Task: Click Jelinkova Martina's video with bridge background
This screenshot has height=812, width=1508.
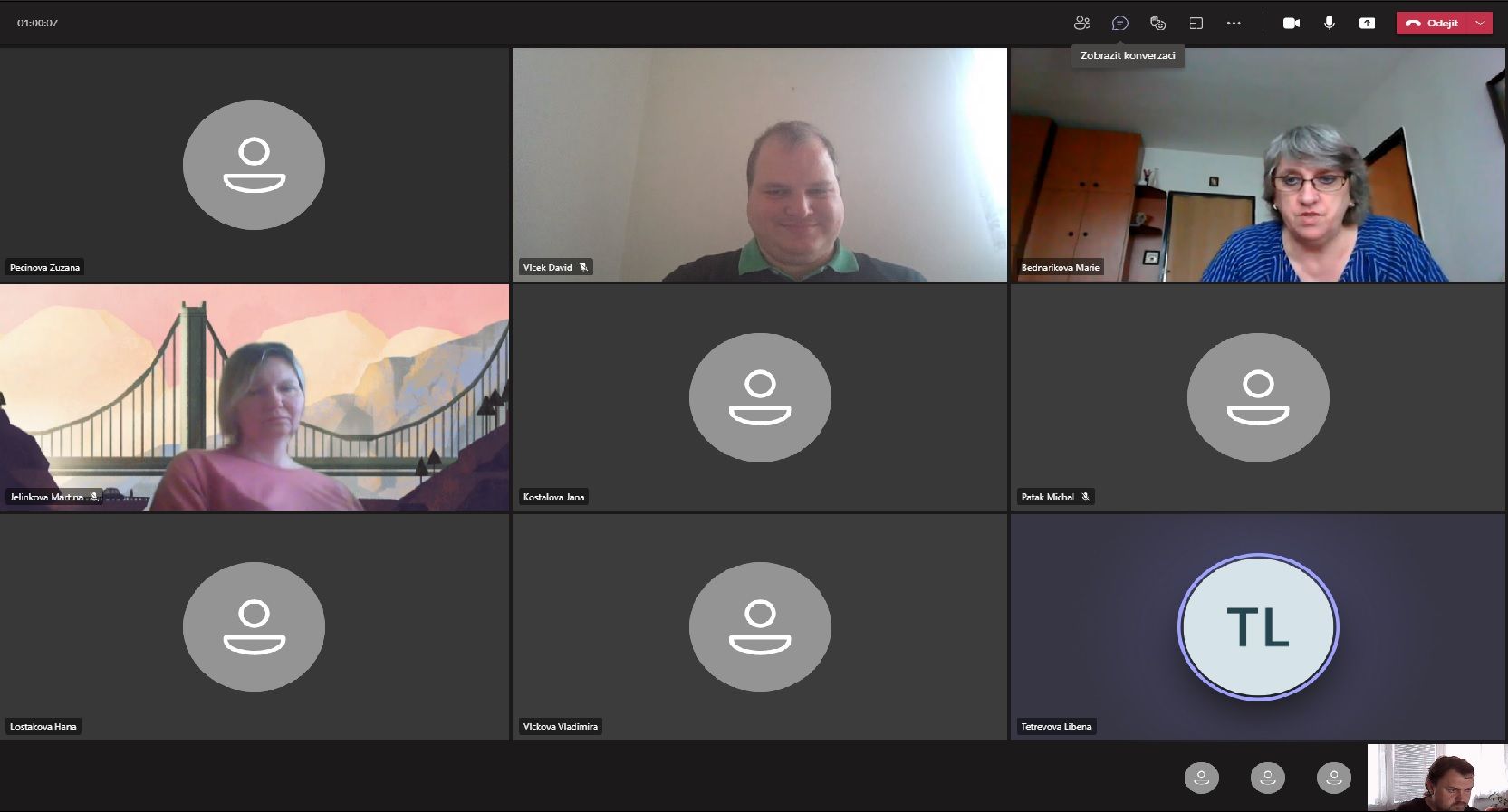Action: 255,397
